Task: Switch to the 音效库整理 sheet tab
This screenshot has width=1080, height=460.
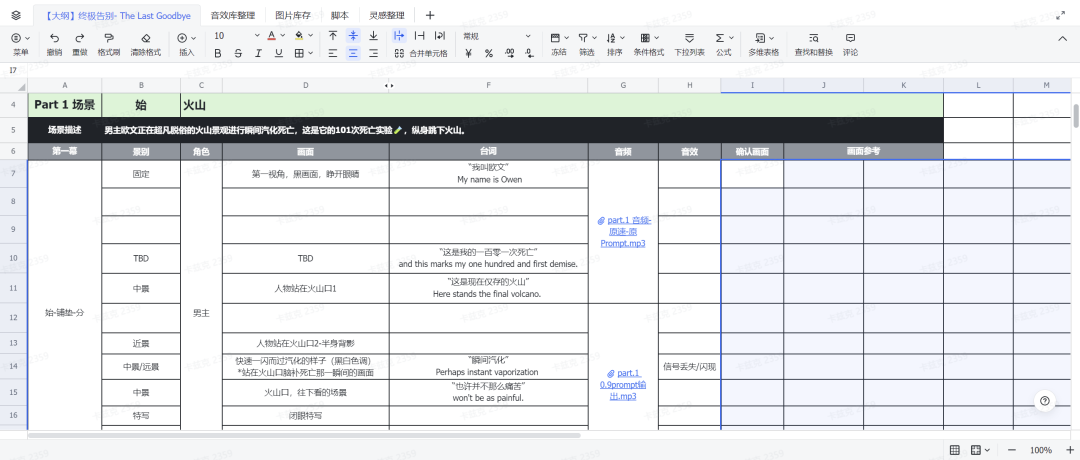Action: pos(233,15)
